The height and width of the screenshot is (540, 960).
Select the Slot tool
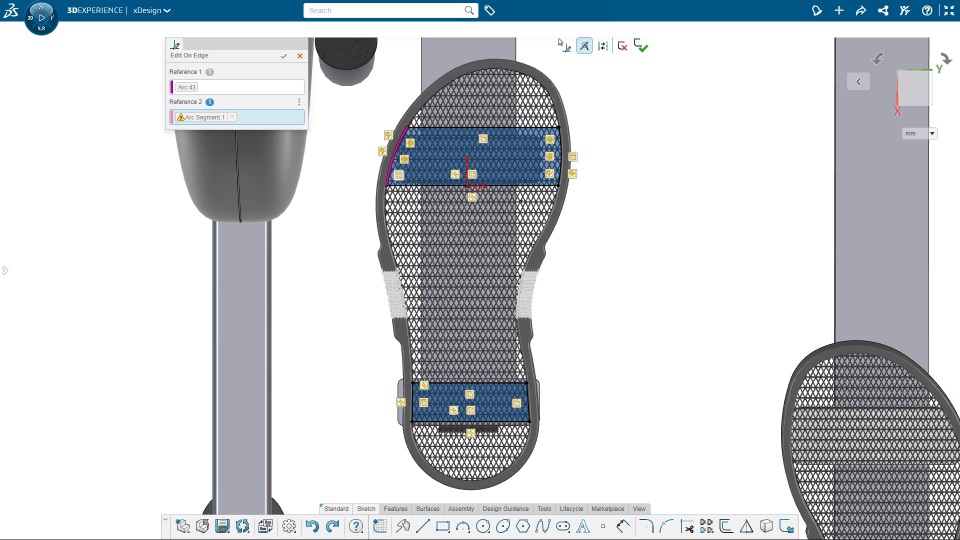[x=563, y=526]
